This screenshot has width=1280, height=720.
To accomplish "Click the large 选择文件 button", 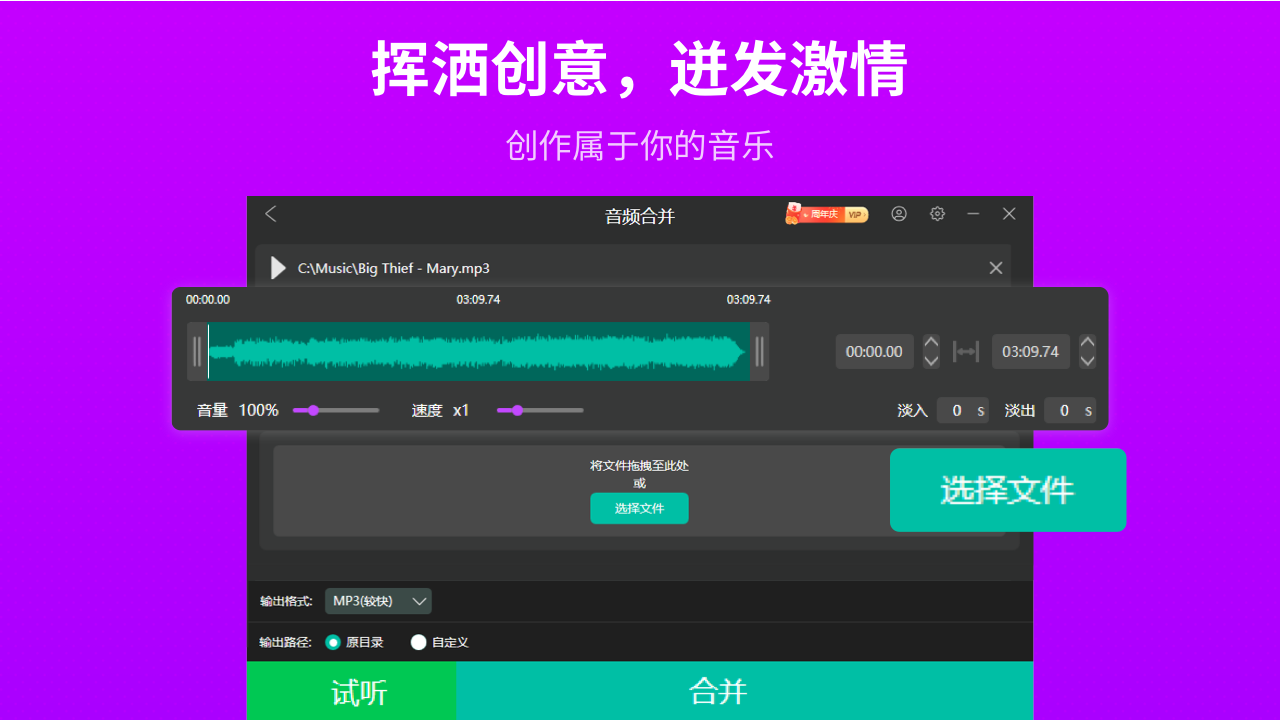I will 1007,490.
